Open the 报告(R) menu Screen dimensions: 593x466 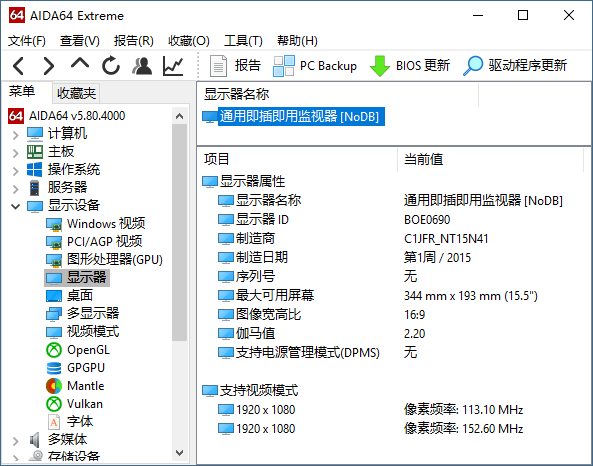tap(134, 40)
